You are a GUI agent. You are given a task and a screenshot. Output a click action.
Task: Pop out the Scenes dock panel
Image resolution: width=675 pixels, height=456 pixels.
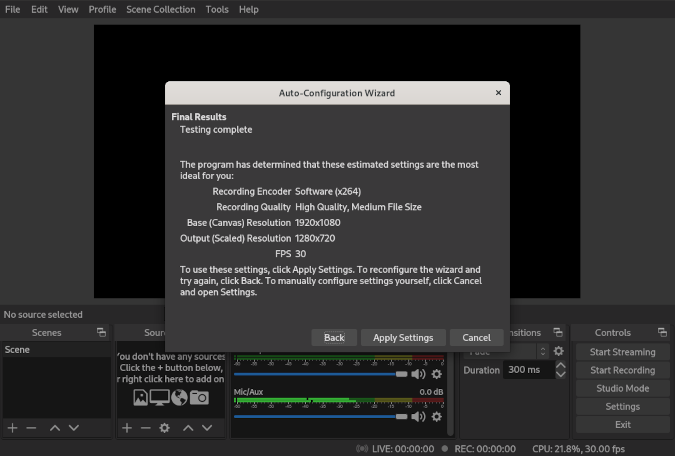pyautogui.click(x=101, y=333)
